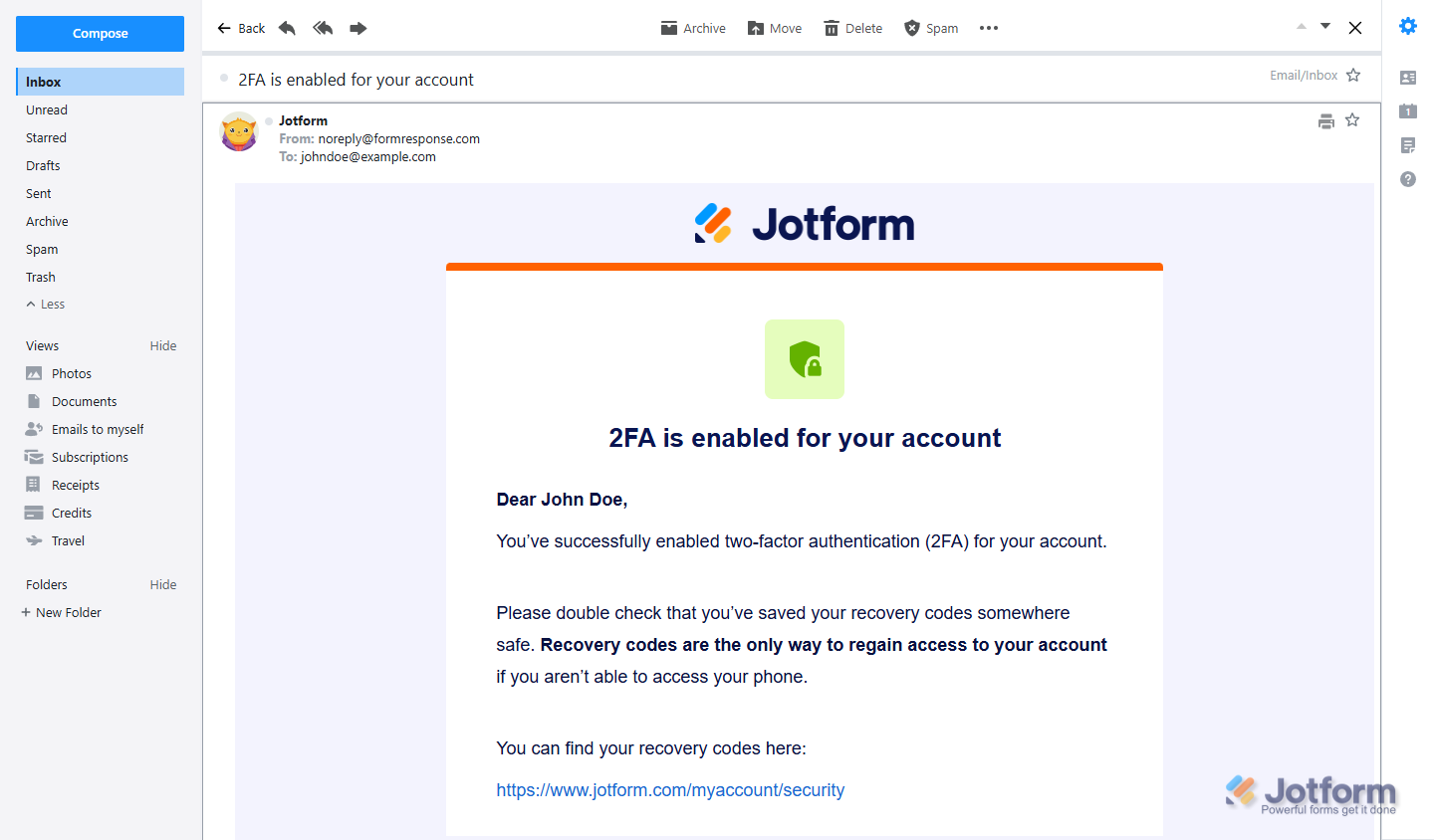Open the Jotform security recovery codes link
The width and height of the screenshot is (1434, 840).
pyautogui.click(x=670, y=789)
